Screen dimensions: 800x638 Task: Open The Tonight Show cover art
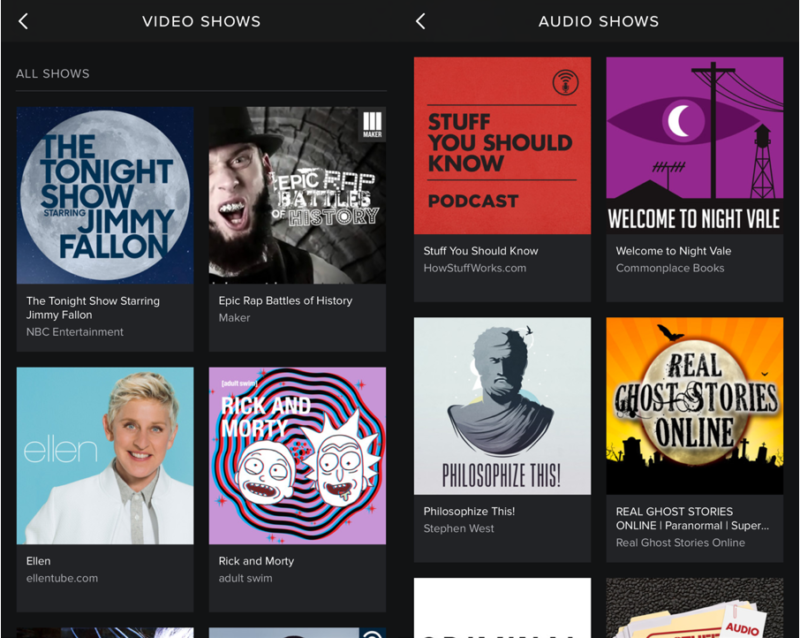[x=105, y=196]
